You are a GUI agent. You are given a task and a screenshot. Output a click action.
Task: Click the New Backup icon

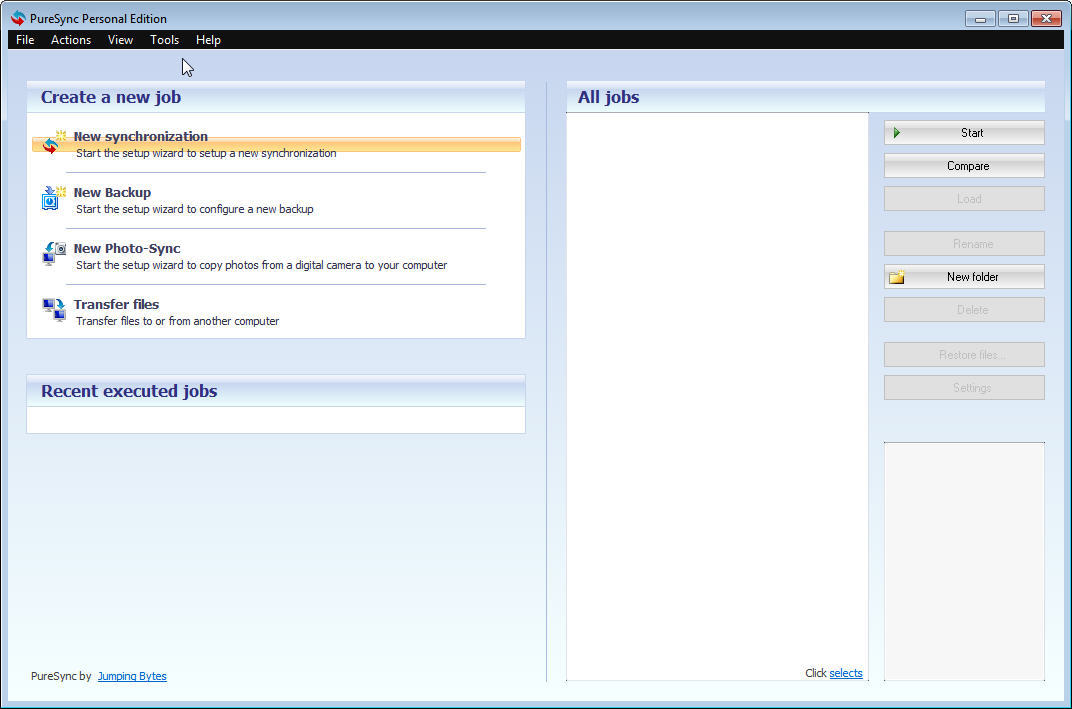pyautogui.click(x=53, y=198)
